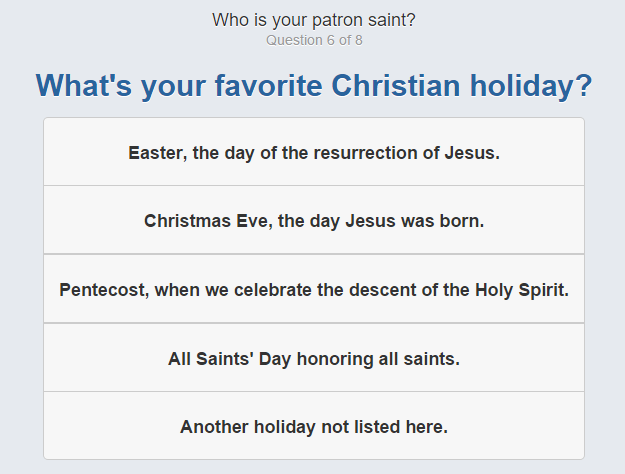Choose the second answer, Christmas Eve

coord(314,220)
